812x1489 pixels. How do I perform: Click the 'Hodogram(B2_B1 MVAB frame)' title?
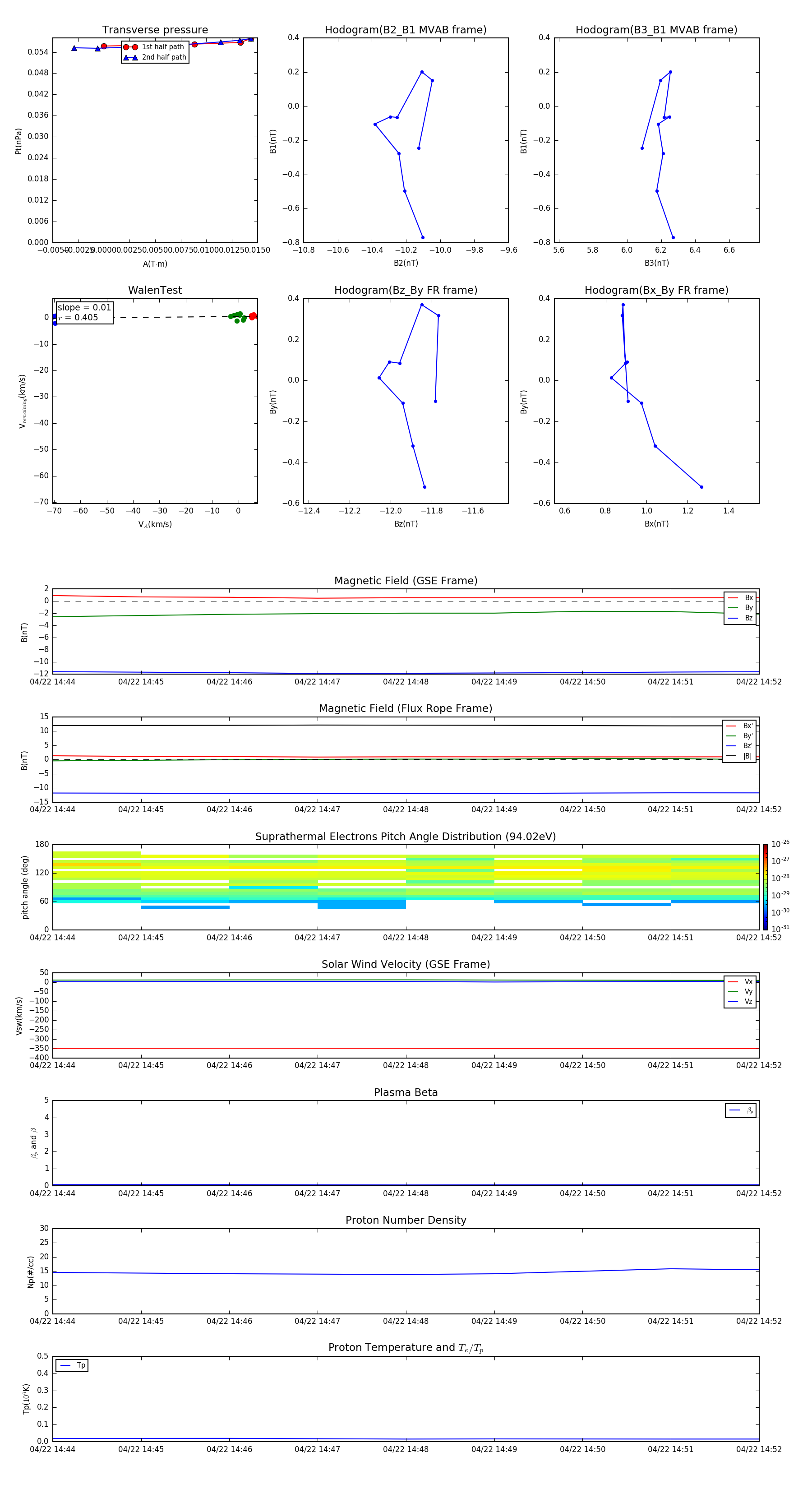point(406,30)
